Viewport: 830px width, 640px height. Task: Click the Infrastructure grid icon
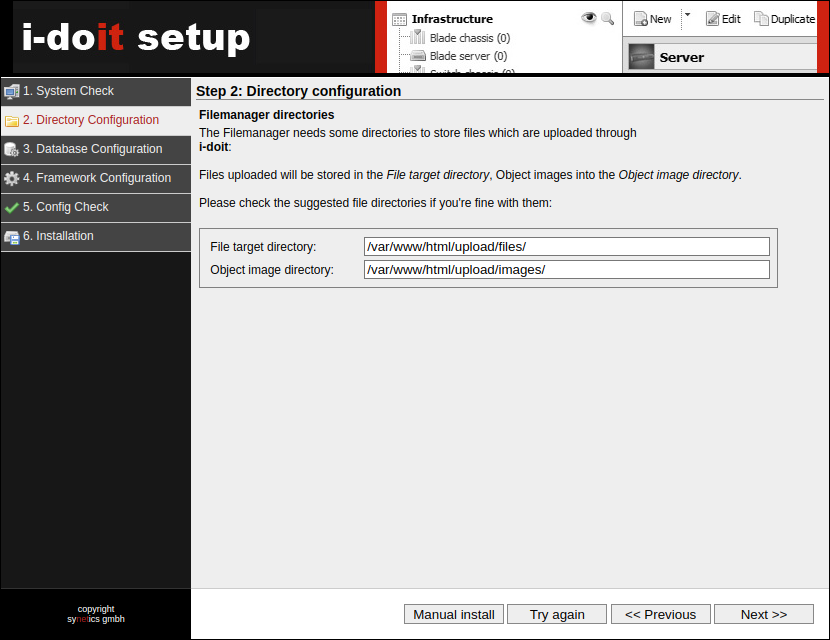point(399,20)
